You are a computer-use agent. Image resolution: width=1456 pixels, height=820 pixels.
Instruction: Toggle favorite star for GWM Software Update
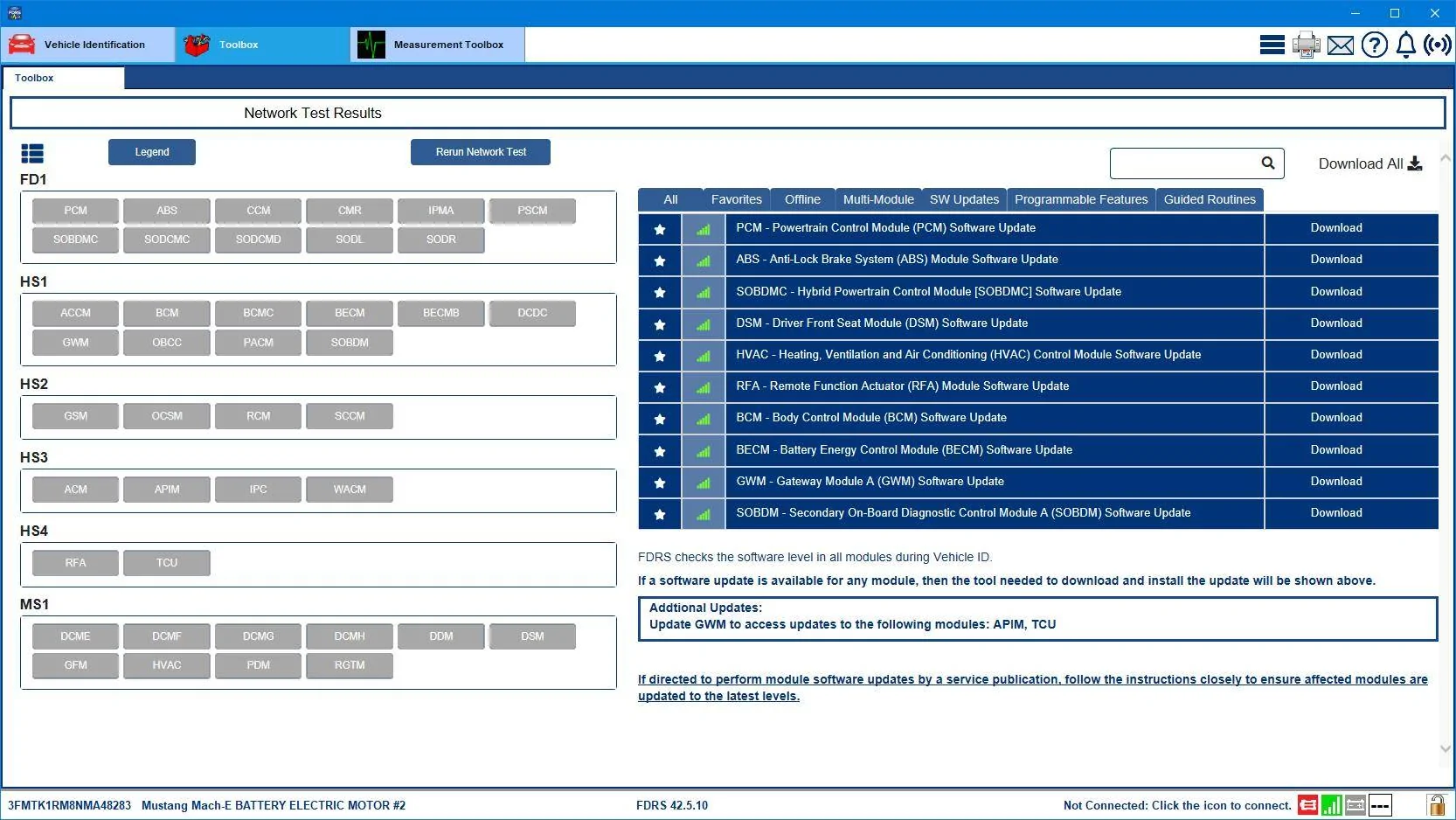pyautogui.click(x=660, y=483)
